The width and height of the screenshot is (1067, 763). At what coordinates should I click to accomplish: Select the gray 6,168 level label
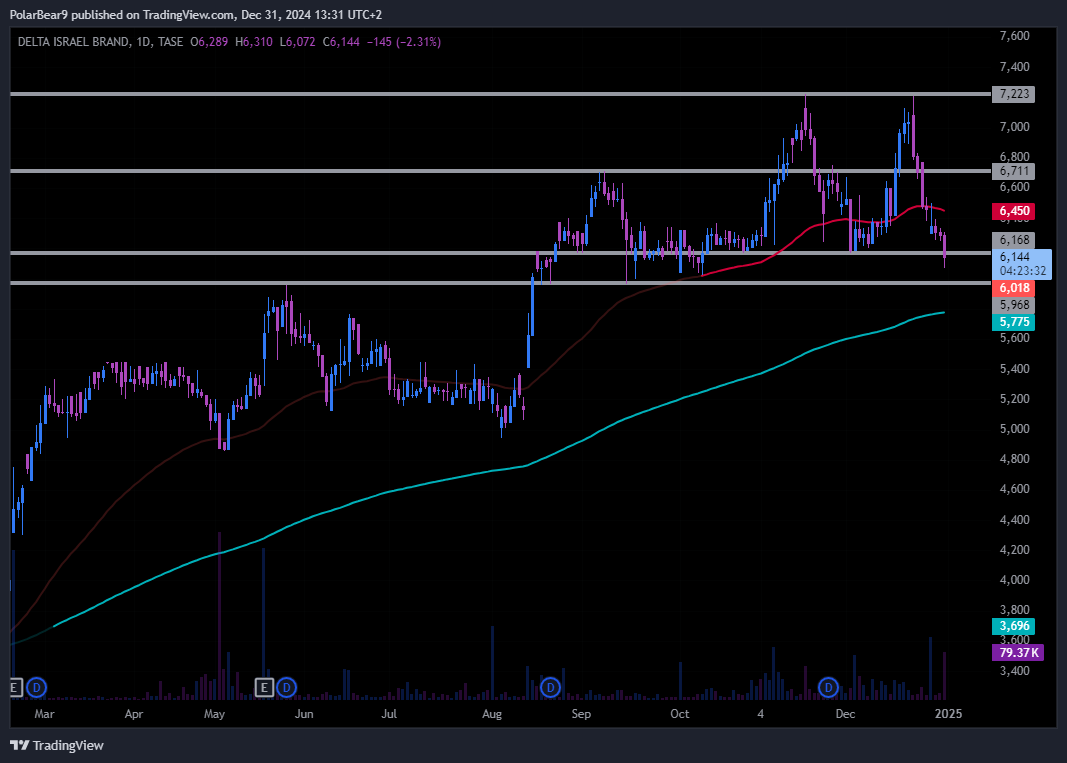tap(1013, 240)
